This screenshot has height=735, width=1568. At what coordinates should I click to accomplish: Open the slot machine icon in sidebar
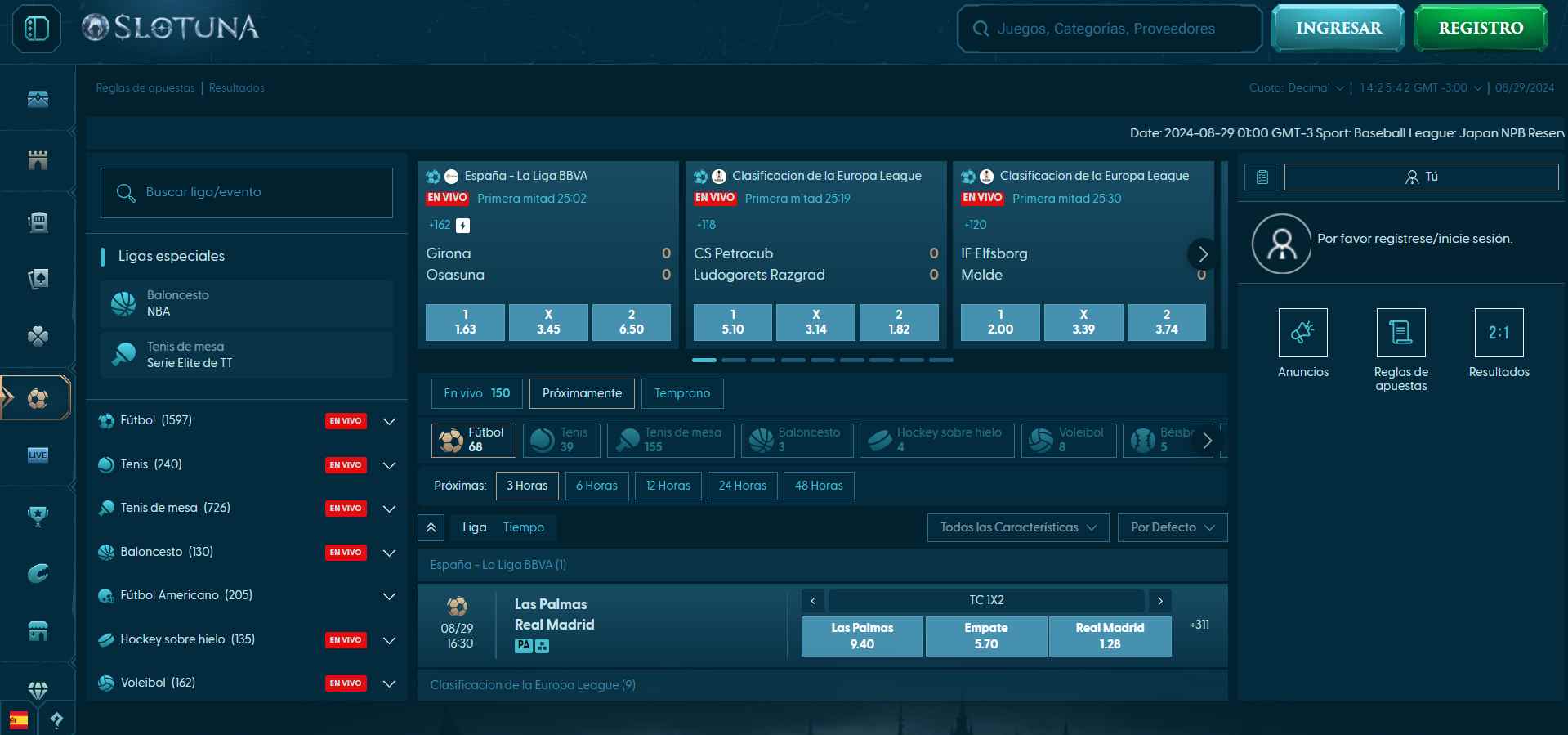point(38,222)
